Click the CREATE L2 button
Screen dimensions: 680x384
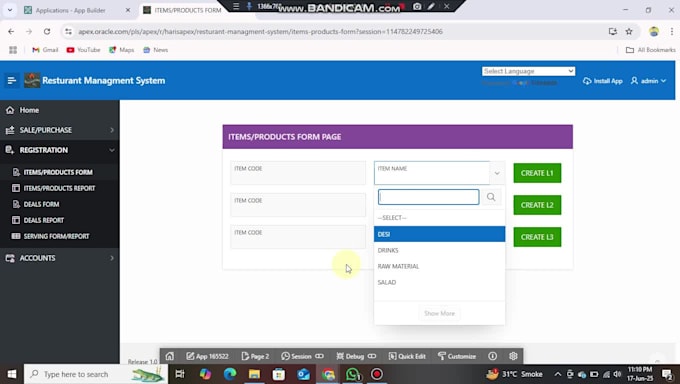(537, 205)
